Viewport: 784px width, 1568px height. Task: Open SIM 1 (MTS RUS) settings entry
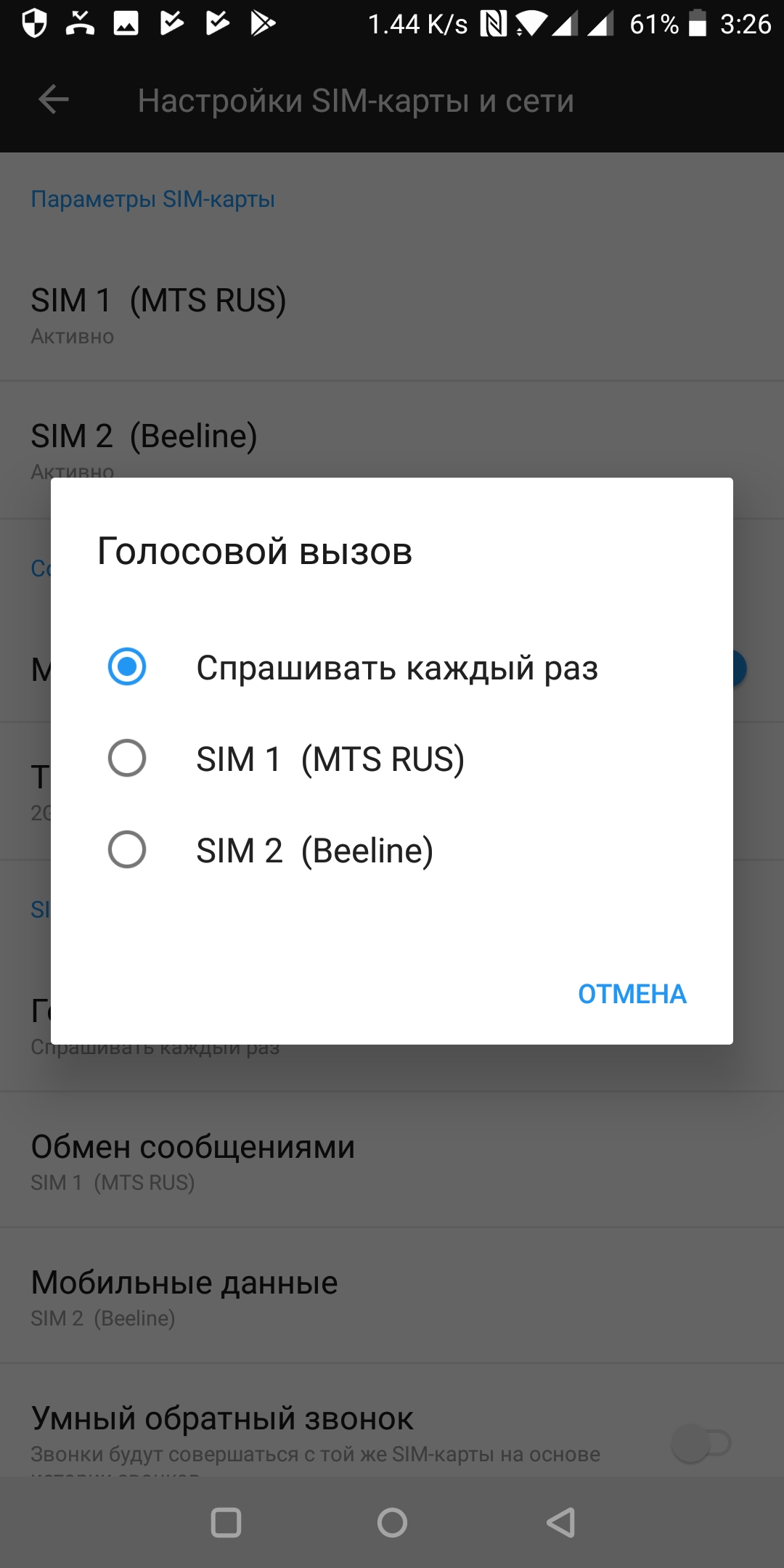tap(158, 314)
